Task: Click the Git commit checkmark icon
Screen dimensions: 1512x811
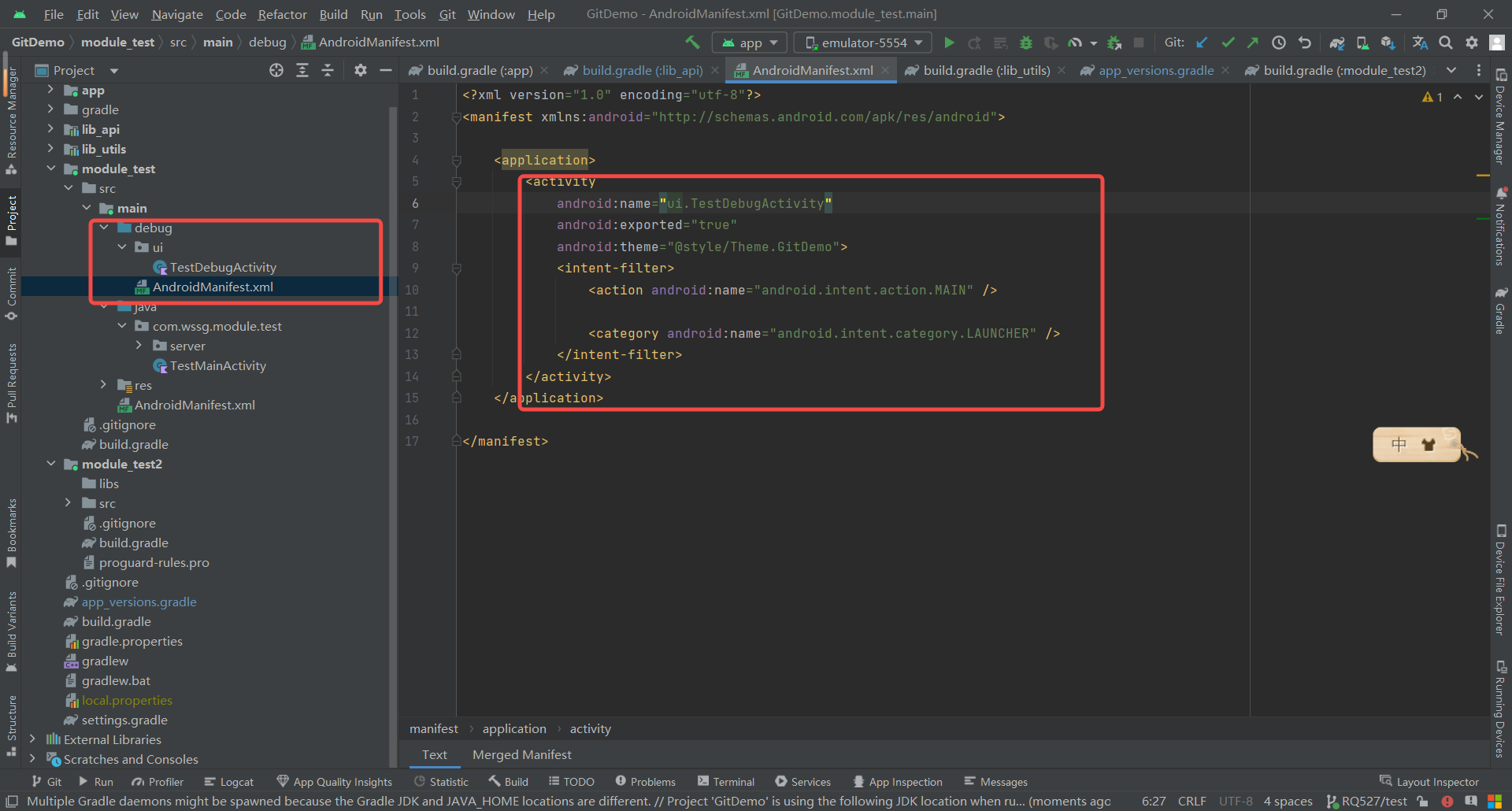Action: (1228, 43)
